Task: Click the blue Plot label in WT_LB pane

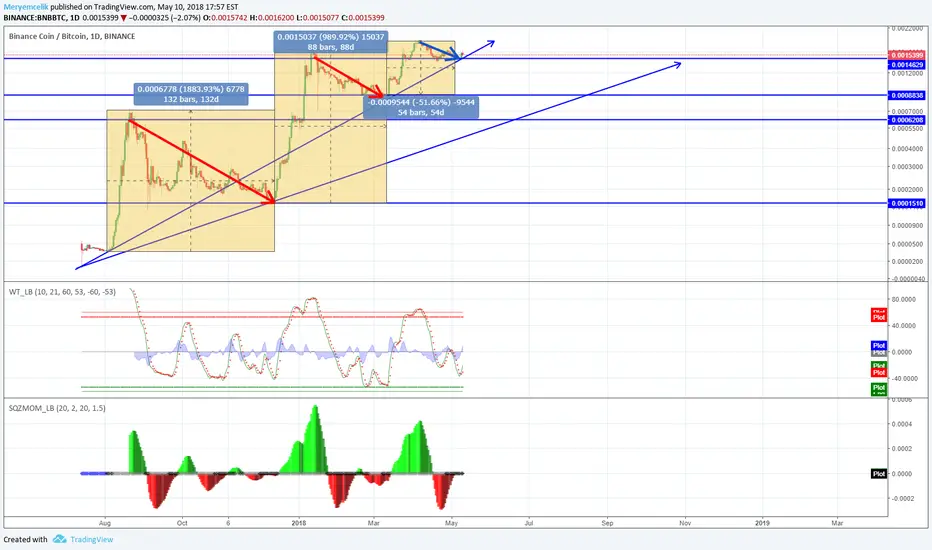Action: click(879, 345)
